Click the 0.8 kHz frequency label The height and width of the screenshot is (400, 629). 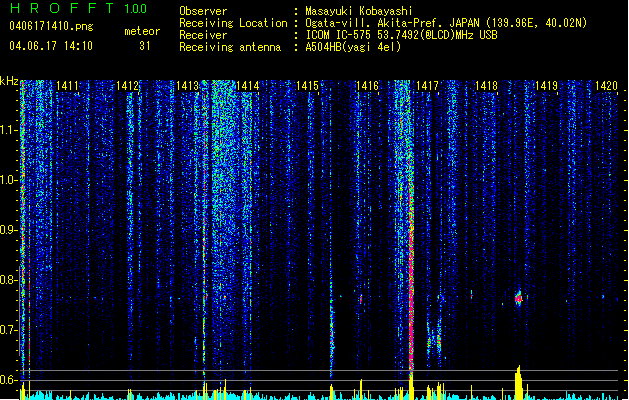9,280
